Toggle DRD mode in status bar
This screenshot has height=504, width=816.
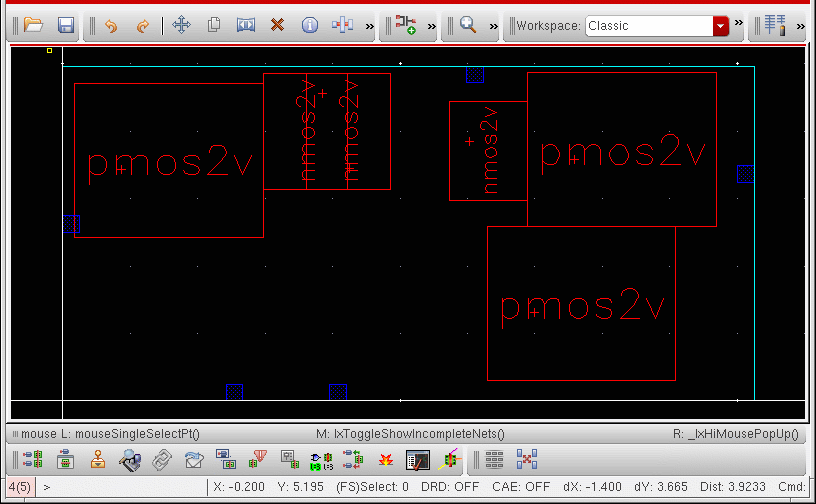[x=451, y=487]
